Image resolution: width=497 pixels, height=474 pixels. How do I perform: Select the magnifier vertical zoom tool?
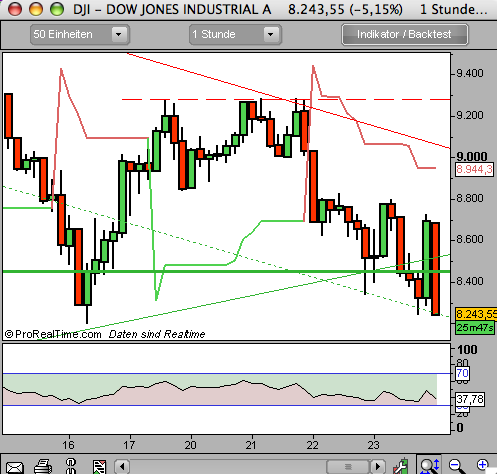click(x=429, y=465)
